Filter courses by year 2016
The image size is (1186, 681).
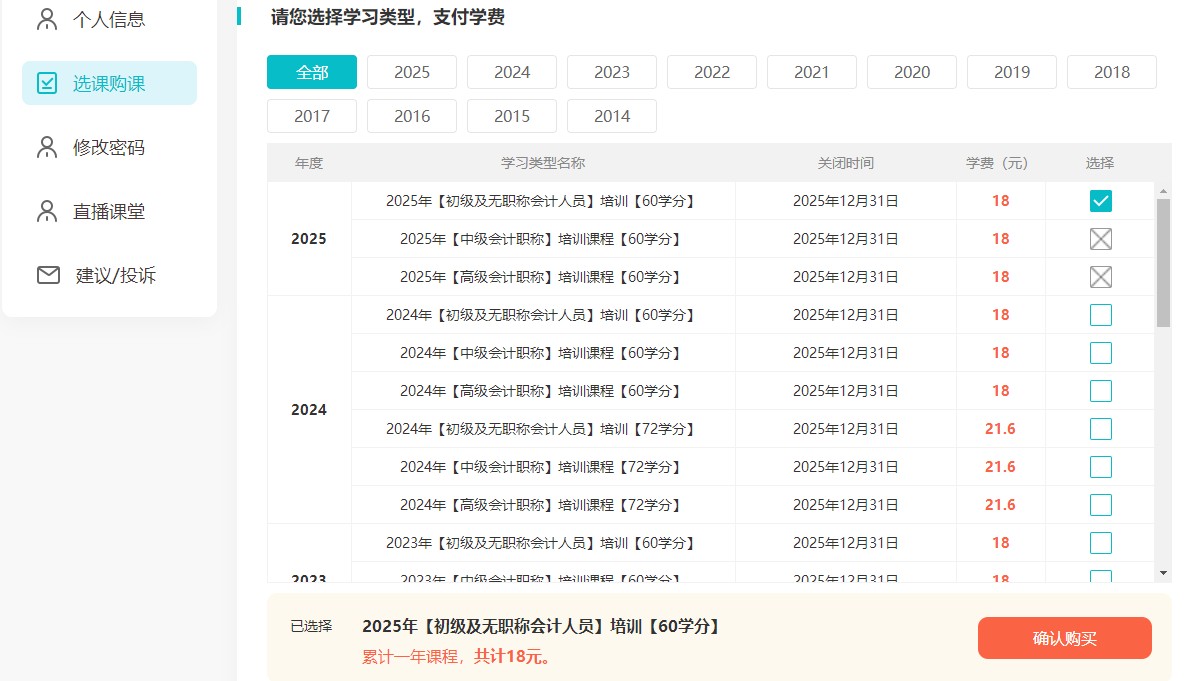pyautogui.click(x=411, y=116)
